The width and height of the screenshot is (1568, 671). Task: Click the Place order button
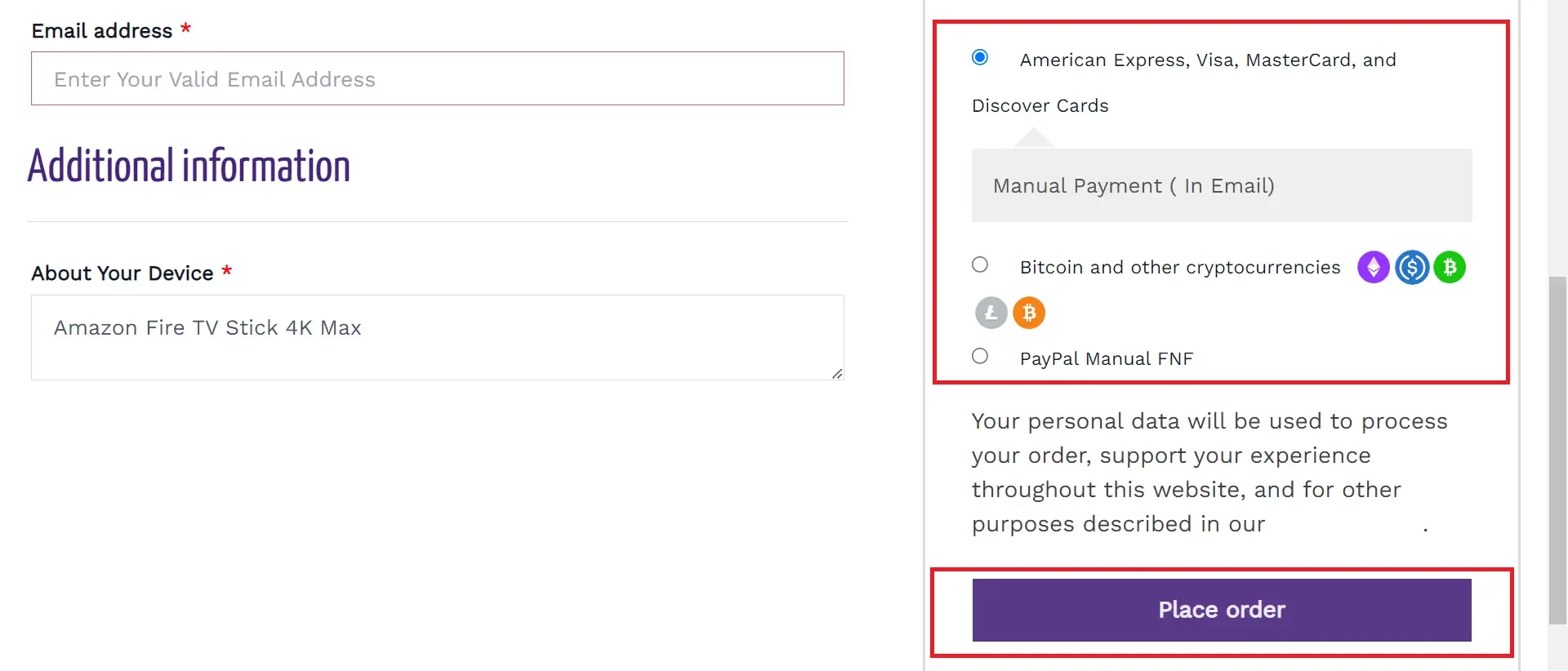point(1222,610)
